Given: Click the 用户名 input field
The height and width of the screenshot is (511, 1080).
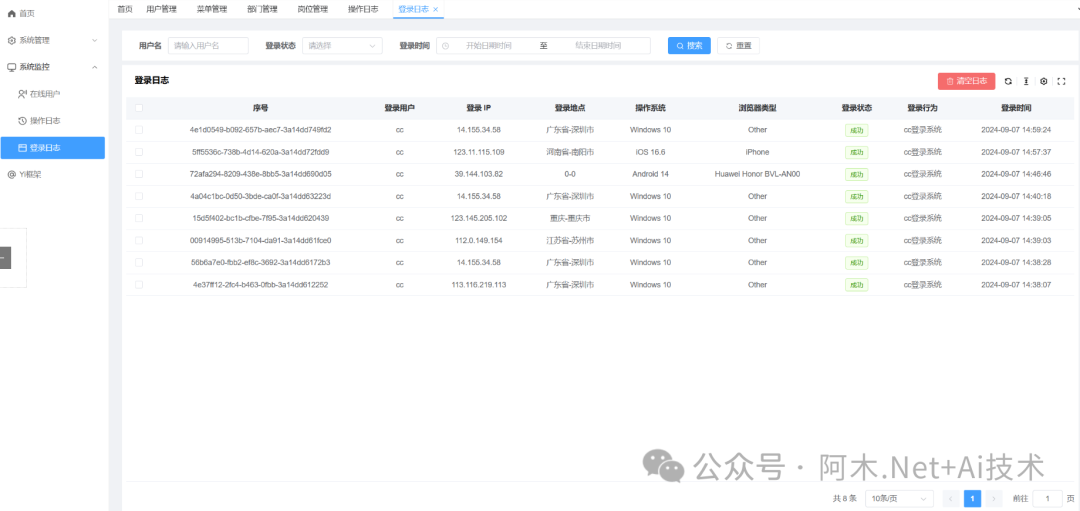Looking at the screenshot, I should click(208, 46).
